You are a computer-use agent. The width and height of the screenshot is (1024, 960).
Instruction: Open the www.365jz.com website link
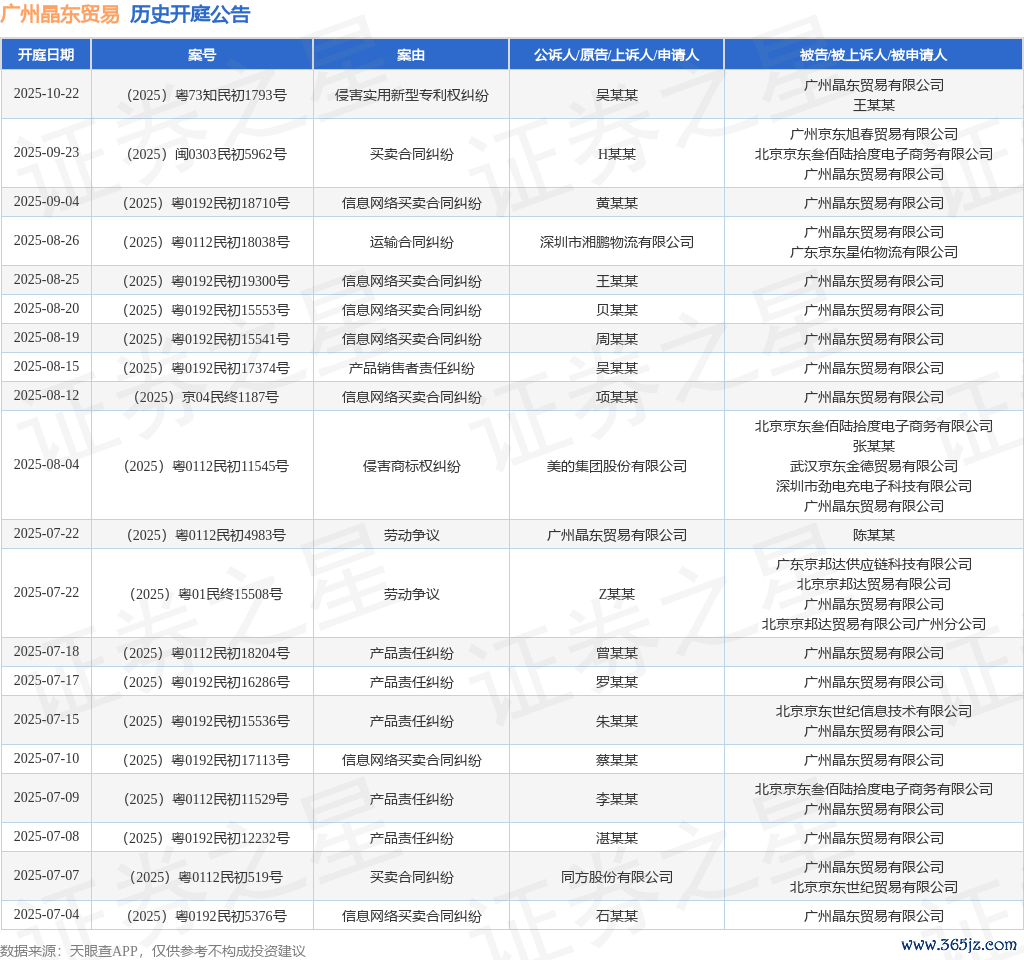point(958,944)
